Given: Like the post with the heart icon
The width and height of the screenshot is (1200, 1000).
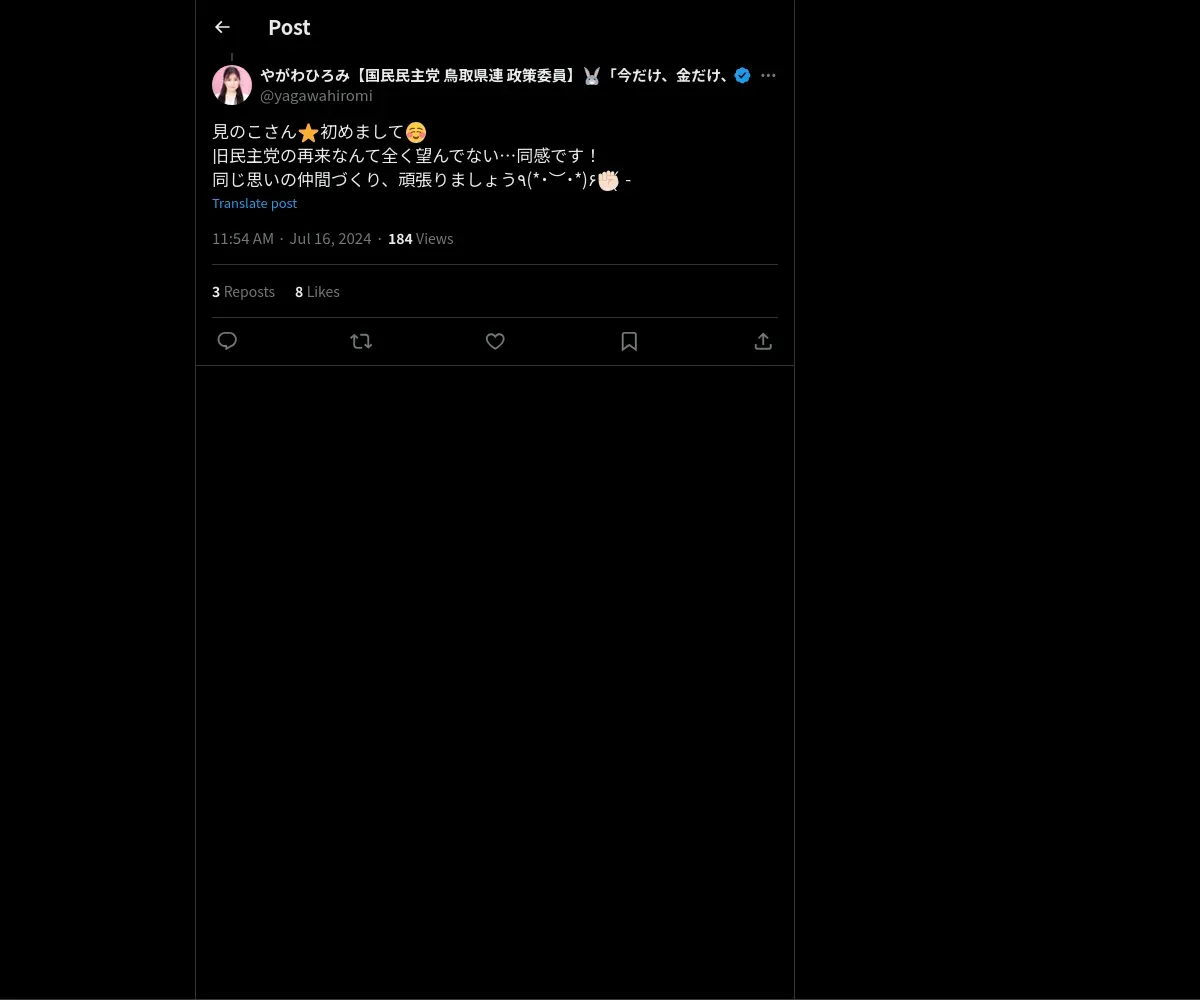Looking at the screenshot, I should [x=495, y=341].
